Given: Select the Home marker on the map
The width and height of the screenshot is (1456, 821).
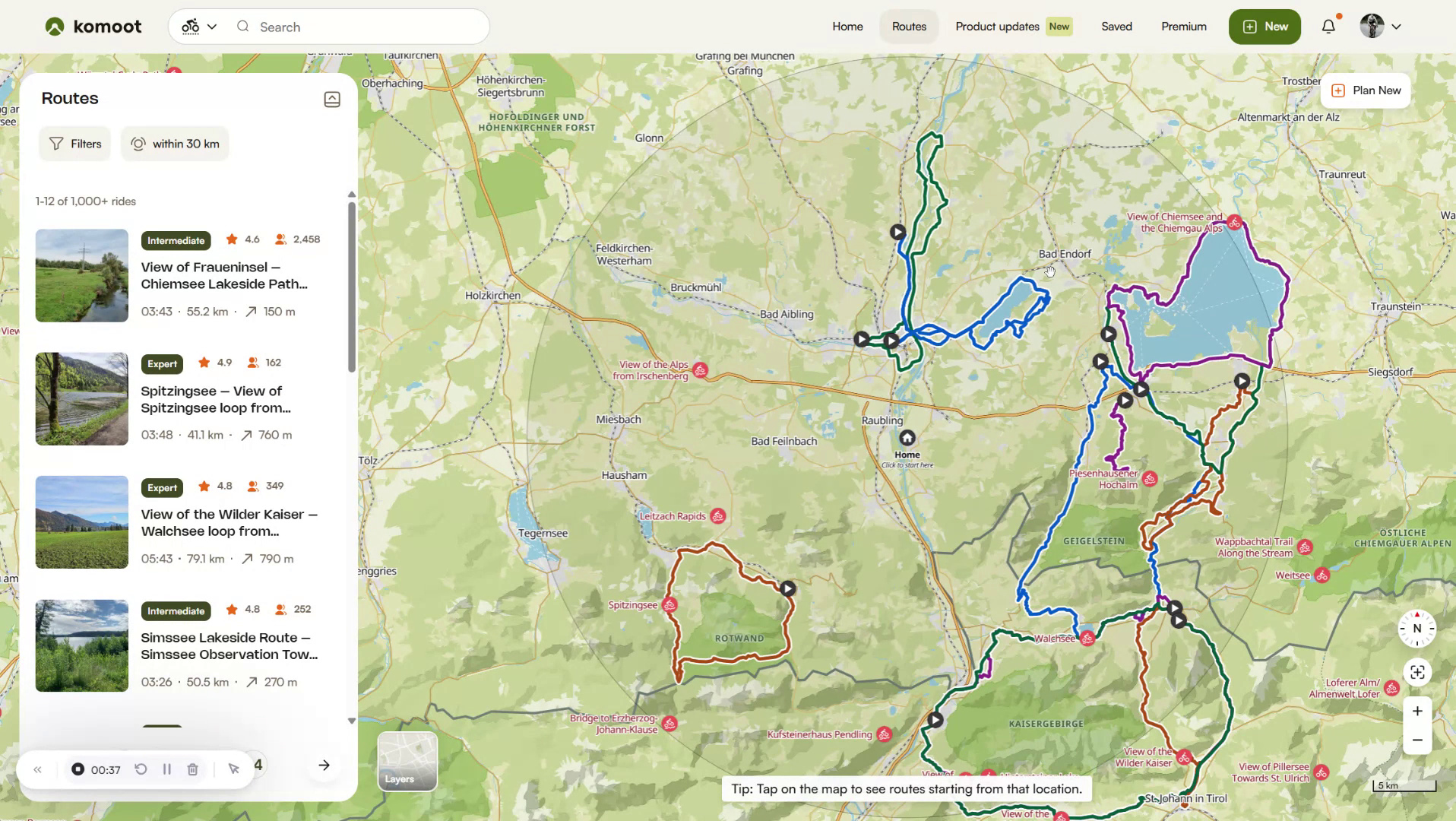Looking at the screenshot, I should [x=907, y=438].
